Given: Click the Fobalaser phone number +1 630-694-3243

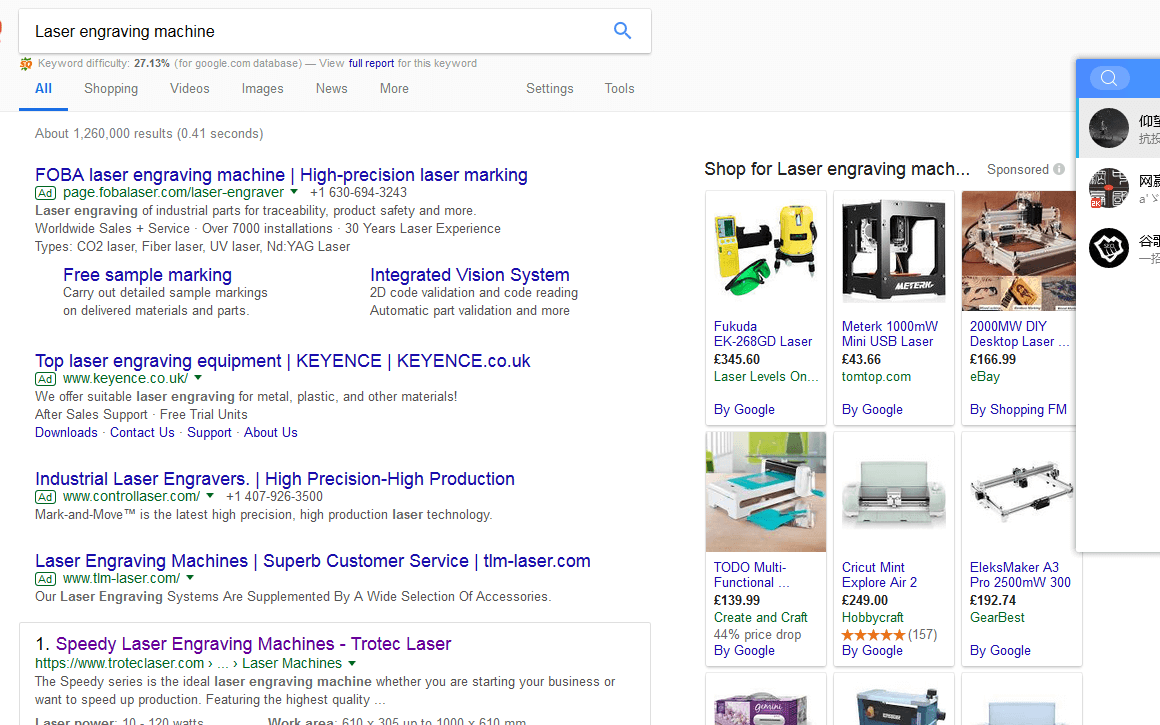Looking at the screenshot, I should point(358,192).
